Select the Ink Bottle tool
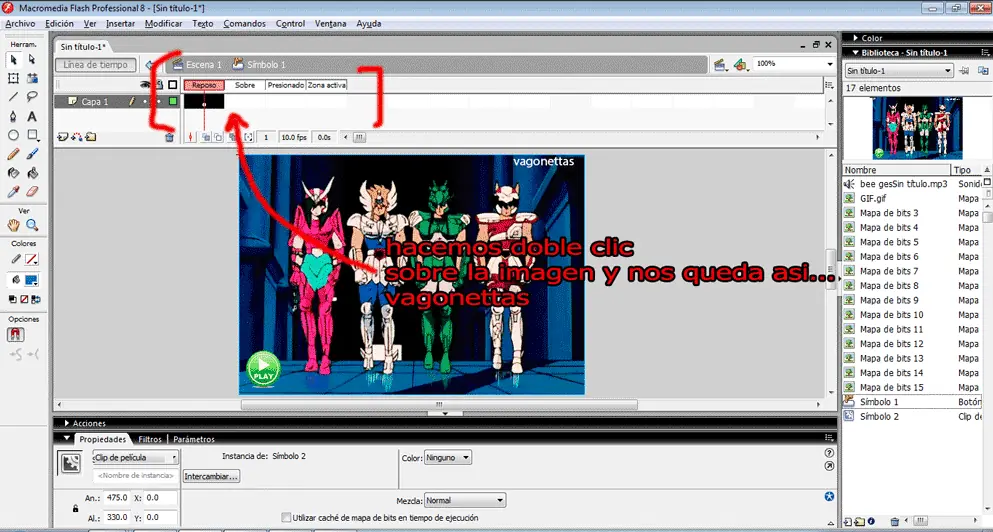This screenshot has height=532, width=993. (x=13, y=173)
